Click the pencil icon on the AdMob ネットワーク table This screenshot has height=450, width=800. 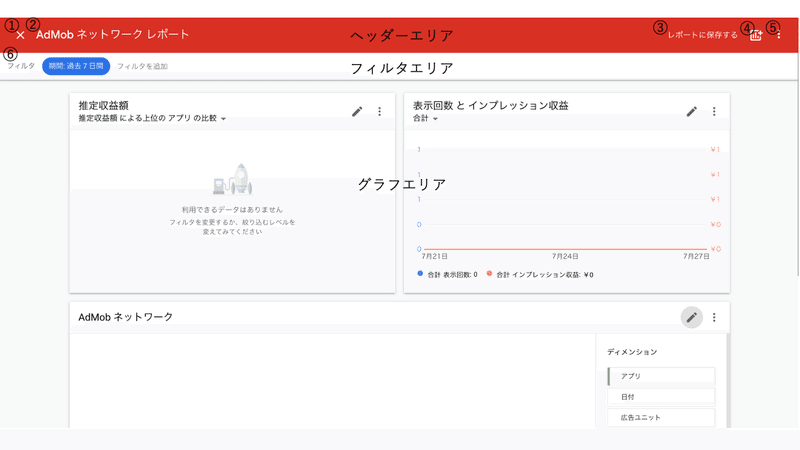tap(691, 317)
